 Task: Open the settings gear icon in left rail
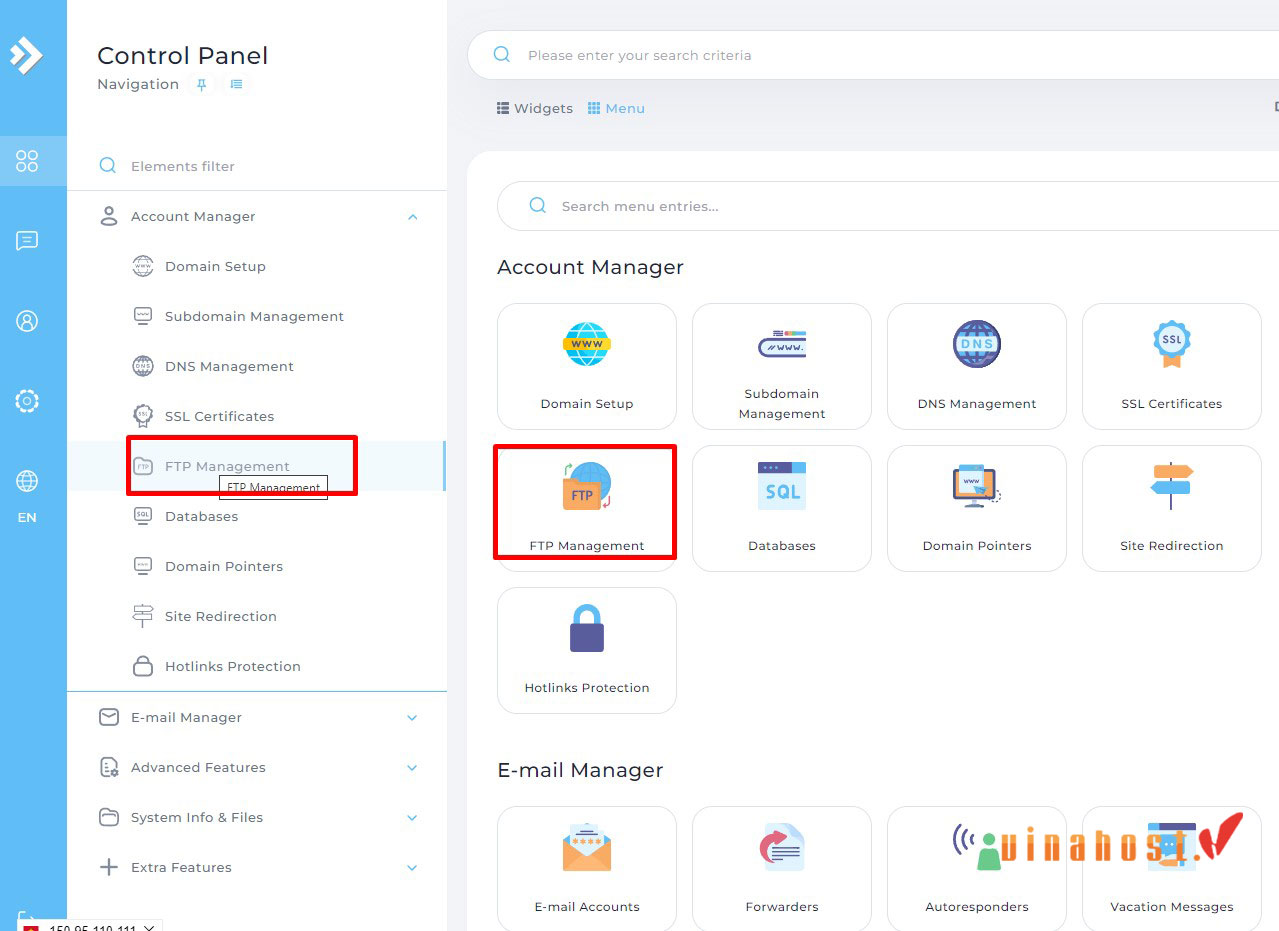pos(27,401)
